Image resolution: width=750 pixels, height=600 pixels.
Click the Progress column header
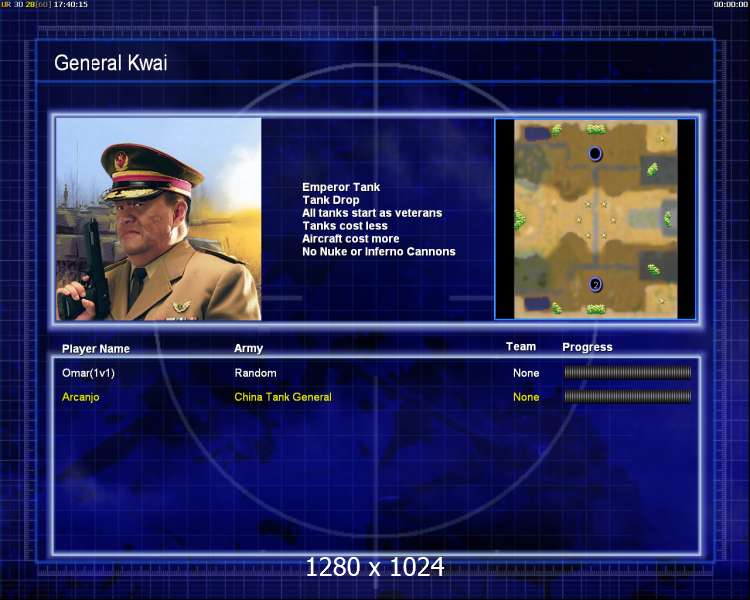tap(587, 347)
